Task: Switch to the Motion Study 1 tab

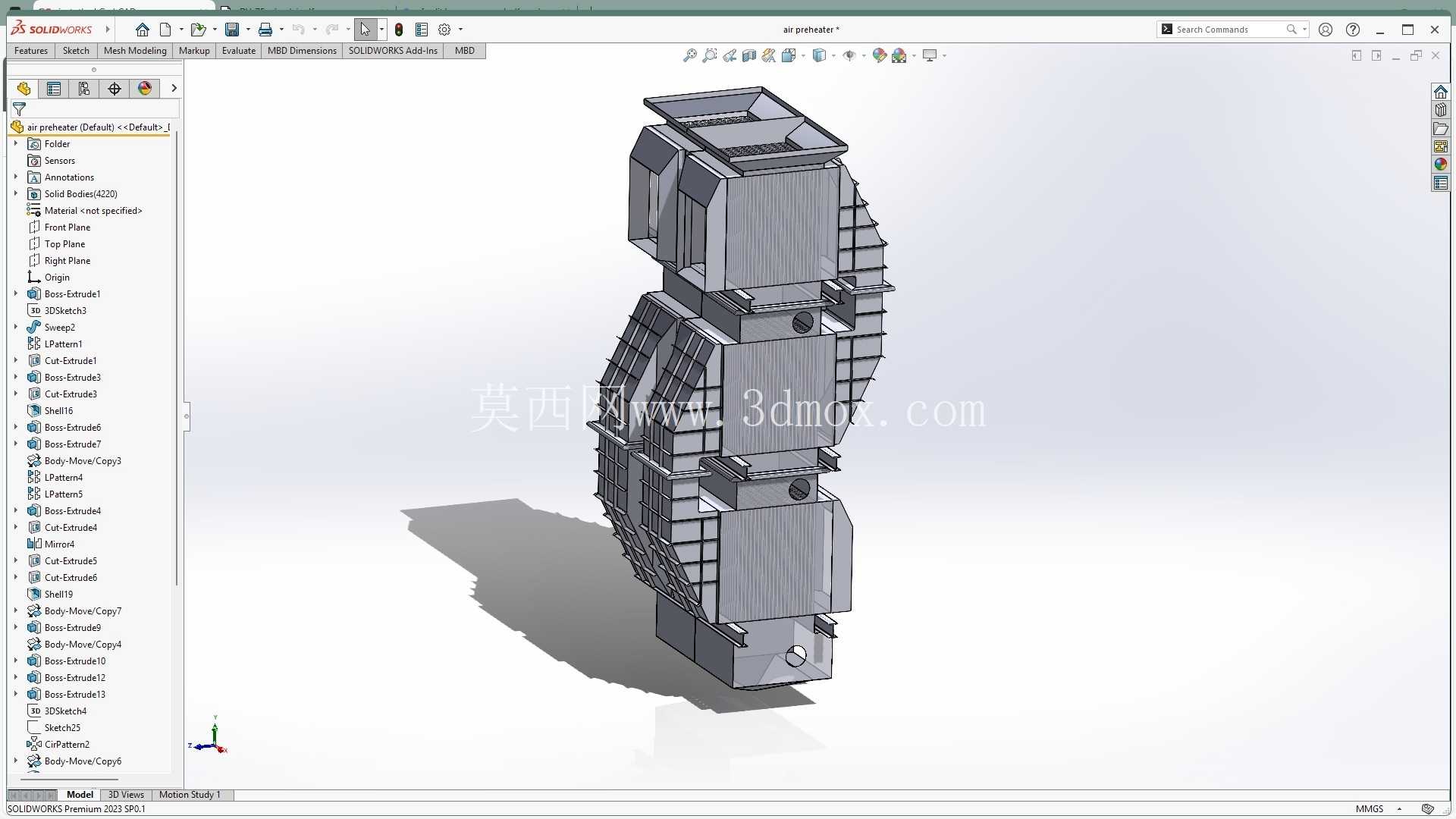Action: (x=190, y=795)
